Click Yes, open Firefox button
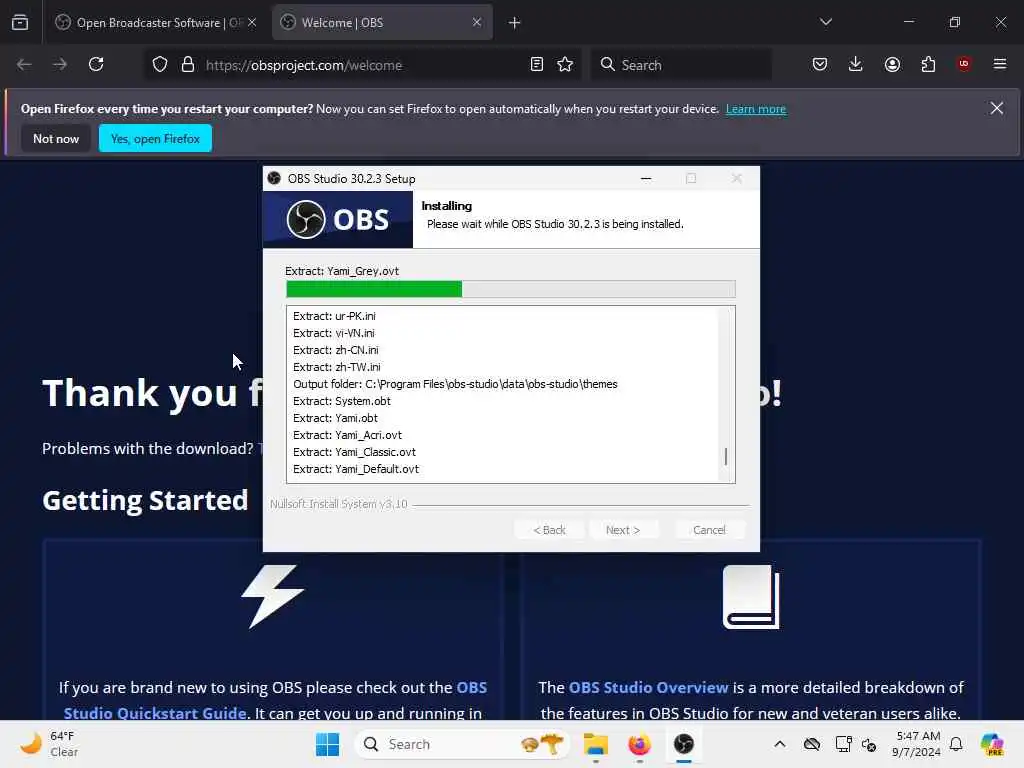Image resolution: width=1024 pixels, height=768 pixels. coord(155,138)
